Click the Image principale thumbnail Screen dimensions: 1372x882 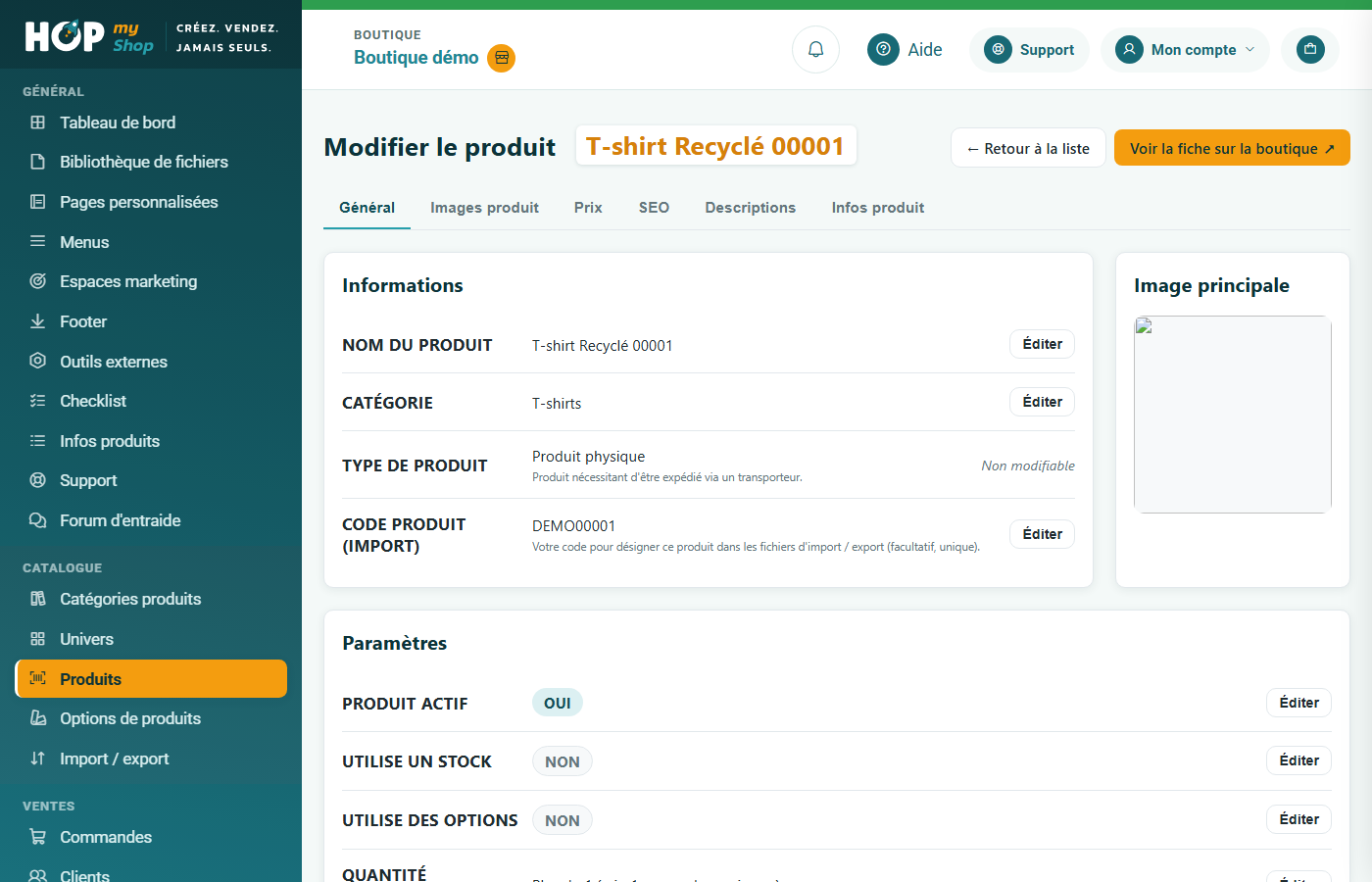1233,415
